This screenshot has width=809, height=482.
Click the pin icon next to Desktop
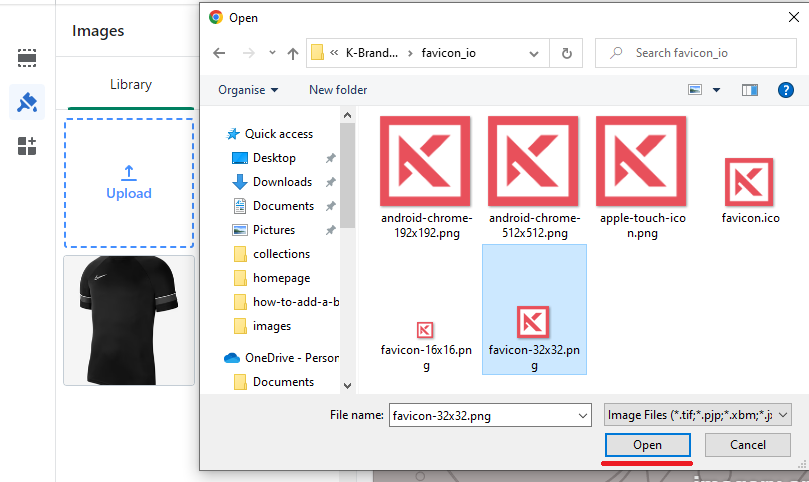pyautogui.click(x=331, y=158)
